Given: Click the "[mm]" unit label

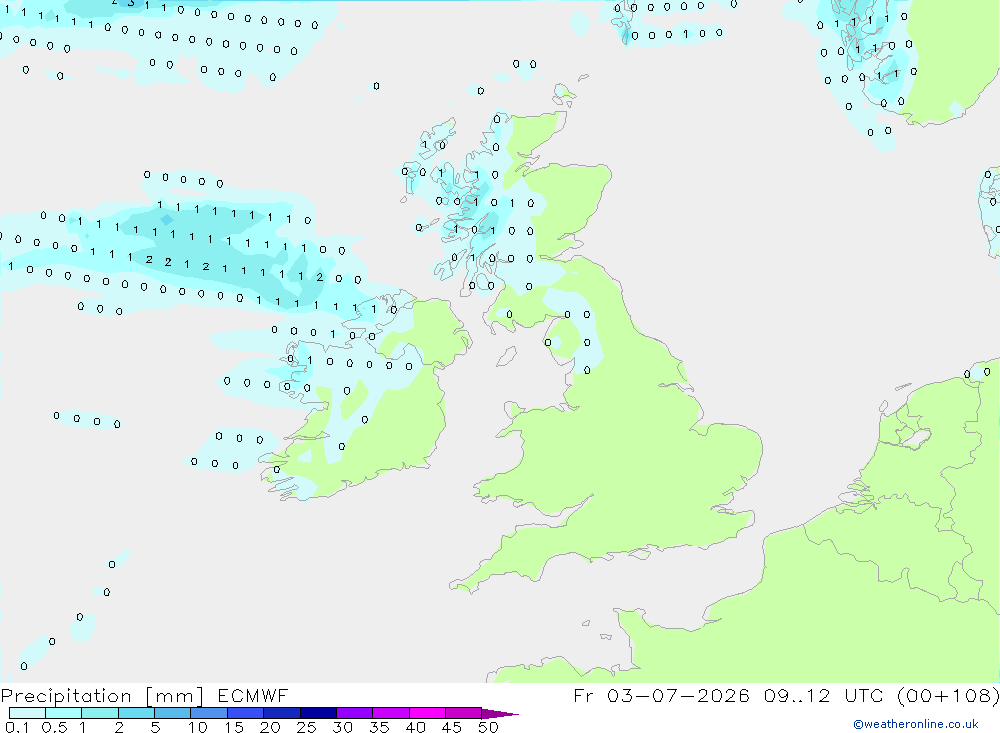Looking at the screenshot, I should click(x=175, y=696).
